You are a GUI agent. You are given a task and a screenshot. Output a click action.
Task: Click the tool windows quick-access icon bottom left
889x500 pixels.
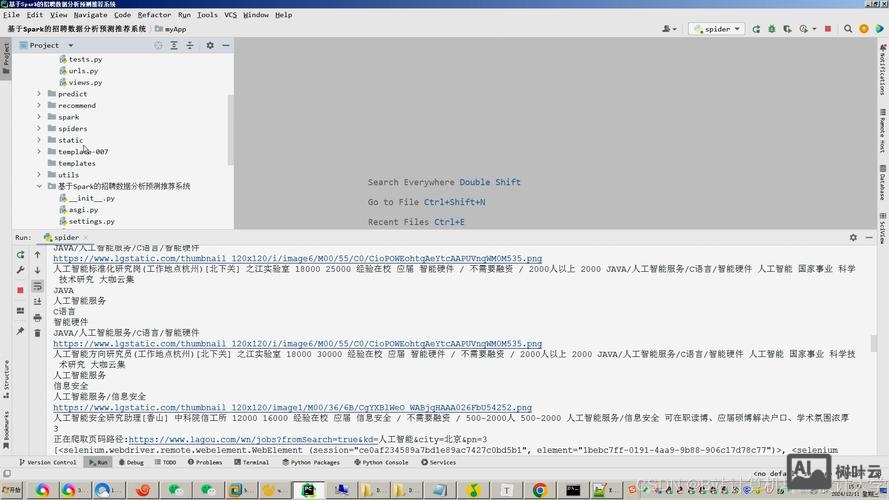pyautogui.click(x=7, y=473)
